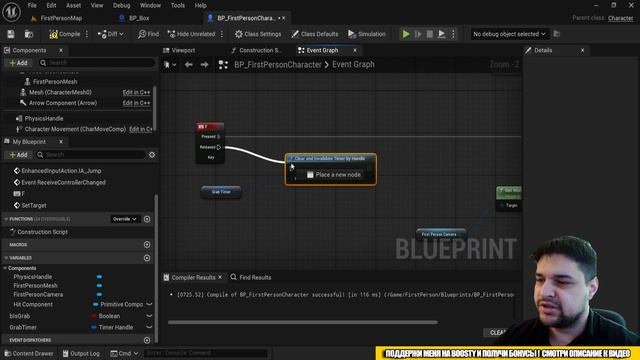Open the Edit menu
This screenshot has height=360, width=640.
(x=51, y=5)
